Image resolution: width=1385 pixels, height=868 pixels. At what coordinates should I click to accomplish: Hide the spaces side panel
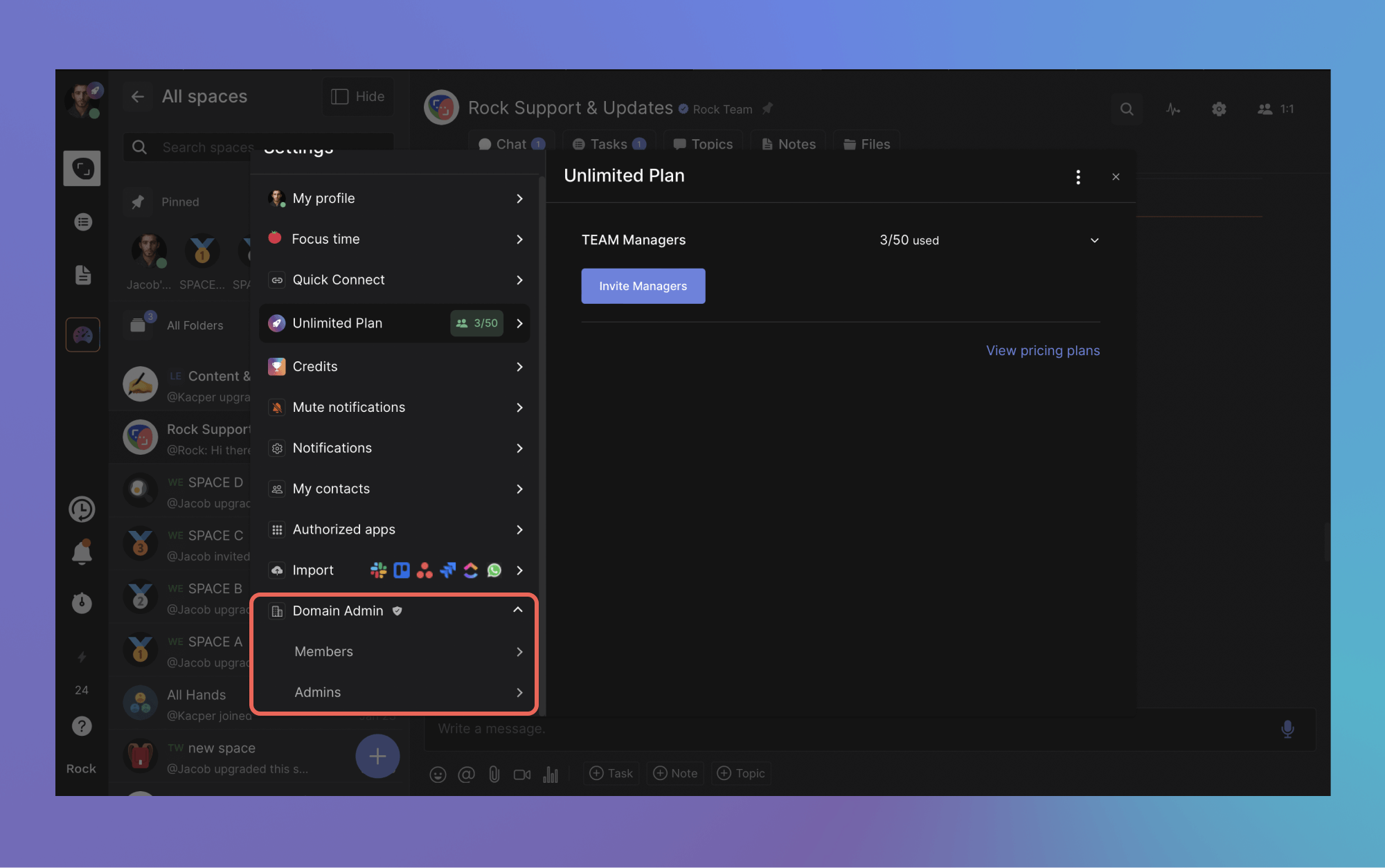tap(357, 97)
